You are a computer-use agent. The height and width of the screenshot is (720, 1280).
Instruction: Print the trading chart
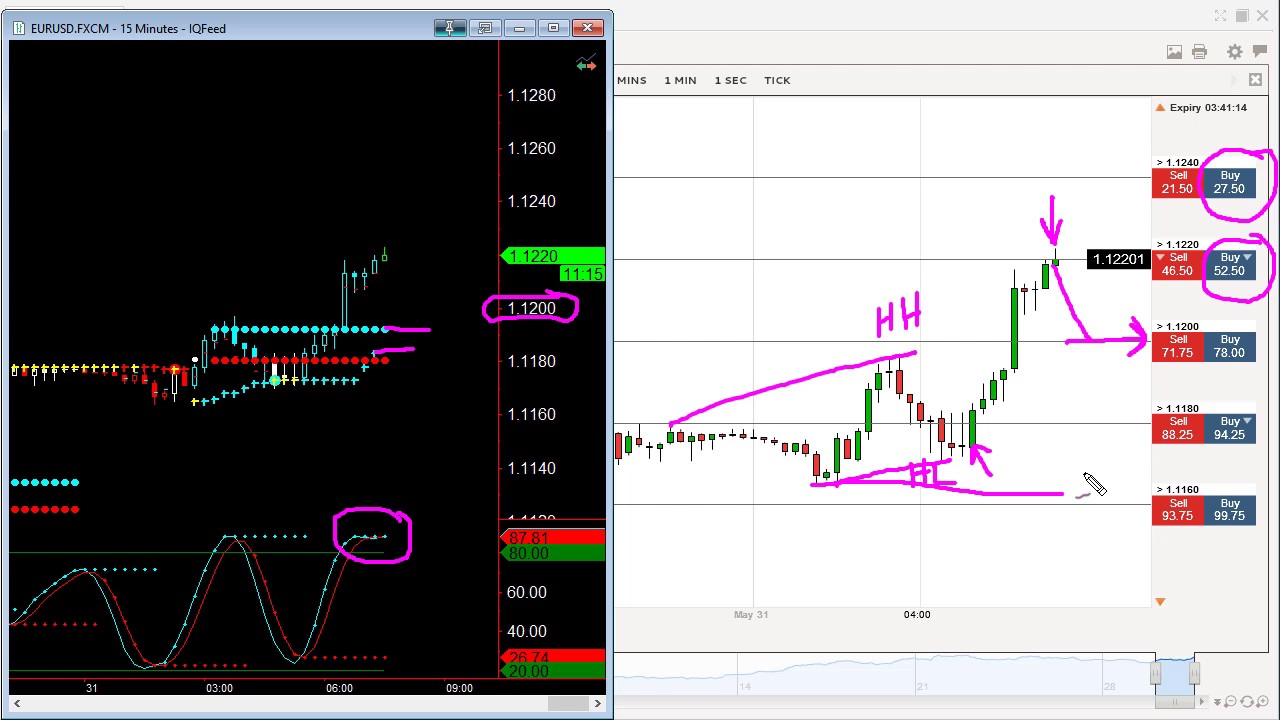pyautogui.click(x=1199, y=52)
